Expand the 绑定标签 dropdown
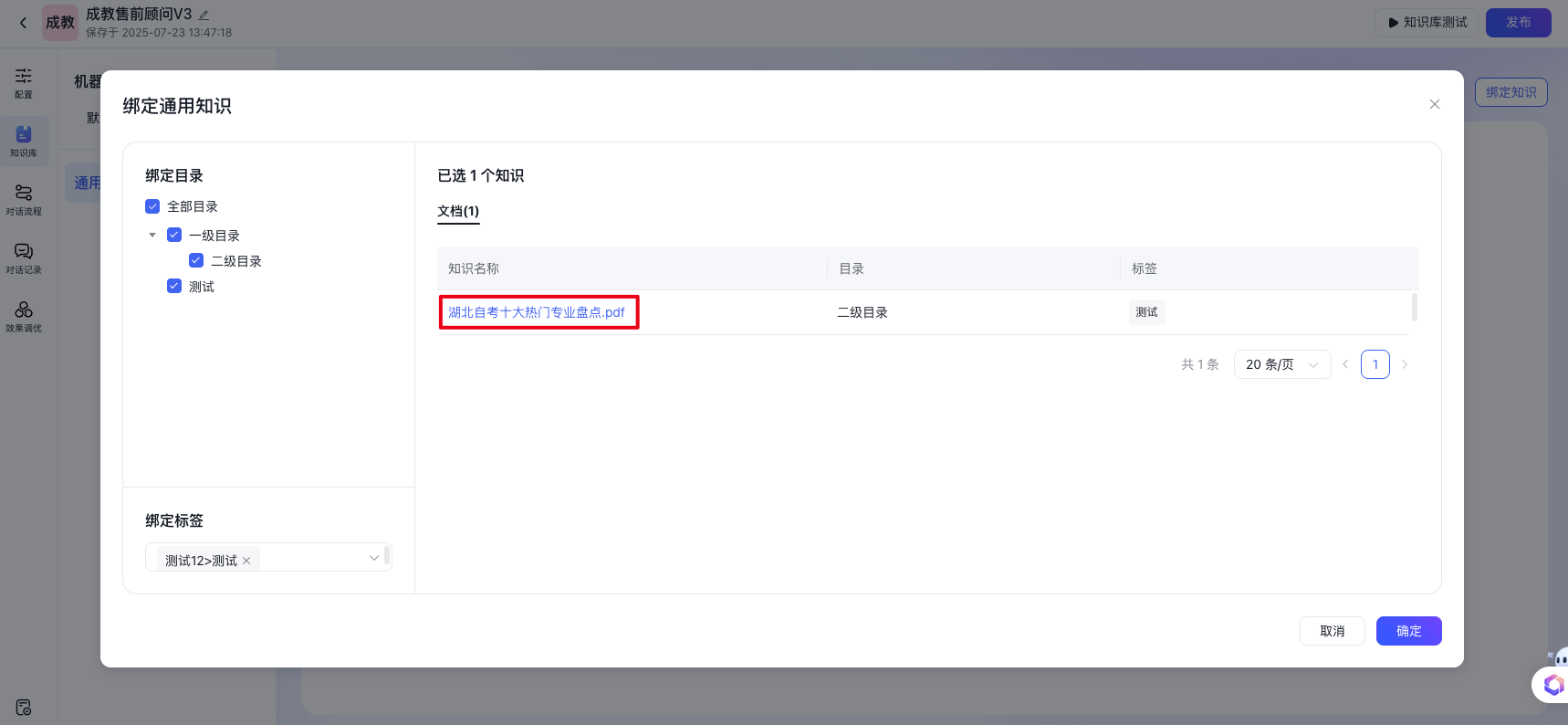 (373, 558)
